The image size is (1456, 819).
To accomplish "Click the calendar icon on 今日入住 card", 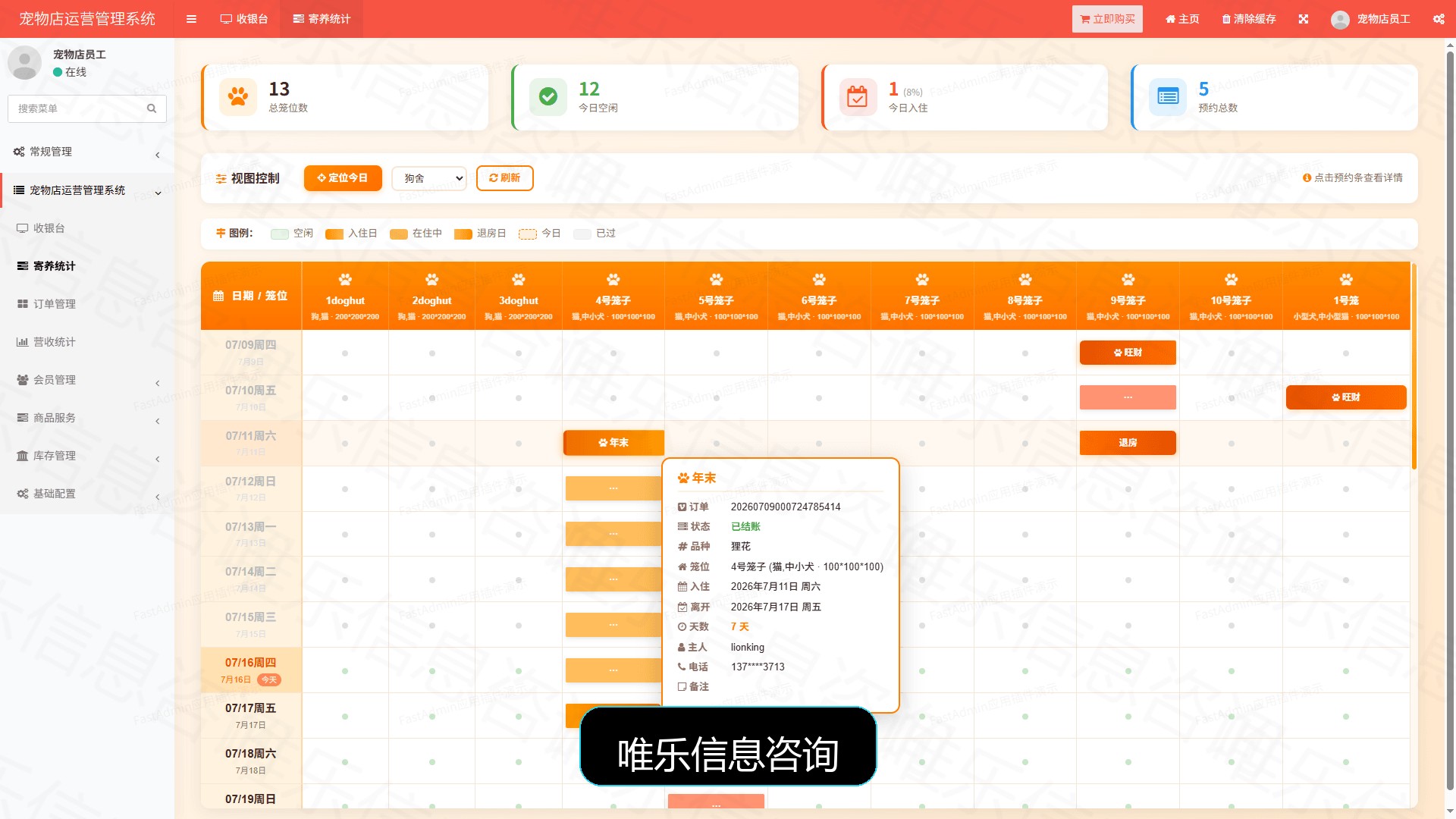I will (x=858, y=97).
